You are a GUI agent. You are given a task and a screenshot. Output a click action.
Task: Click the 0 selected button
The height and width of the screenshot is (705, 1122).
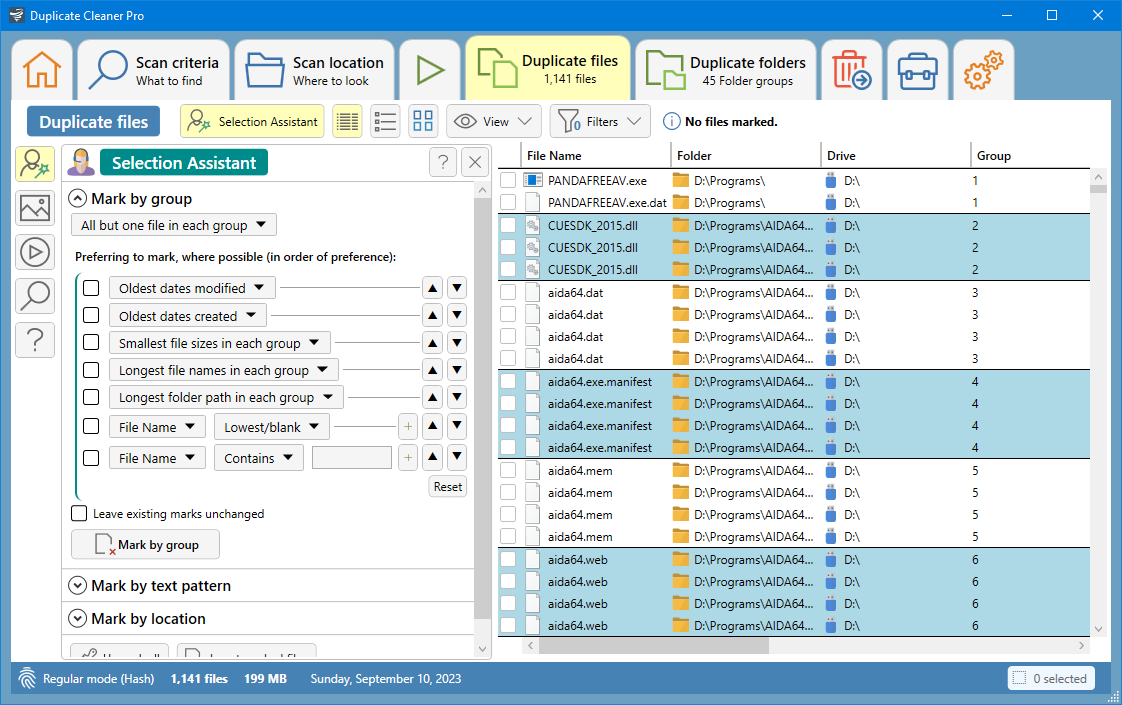point(1051,679)
